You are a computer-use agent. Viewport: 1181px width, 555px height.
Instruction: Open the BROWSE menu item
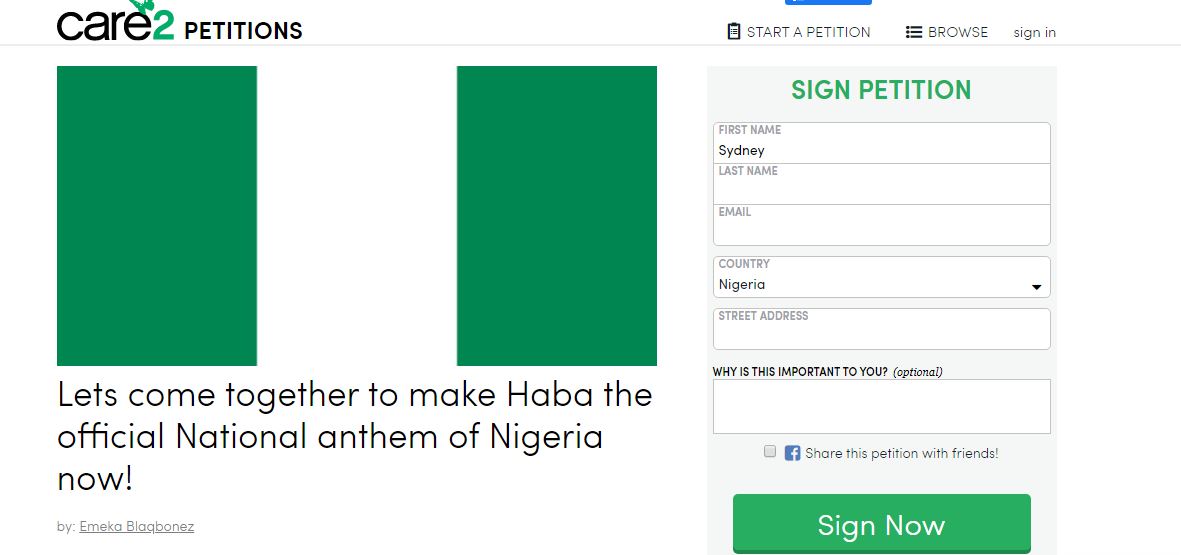tap(957, 32)
